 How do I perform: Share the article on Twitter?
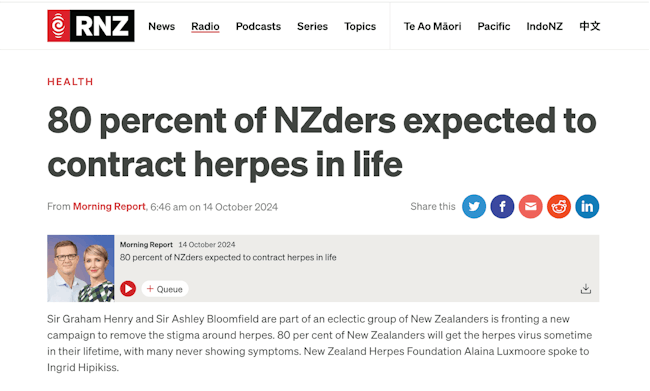(474, 206)
